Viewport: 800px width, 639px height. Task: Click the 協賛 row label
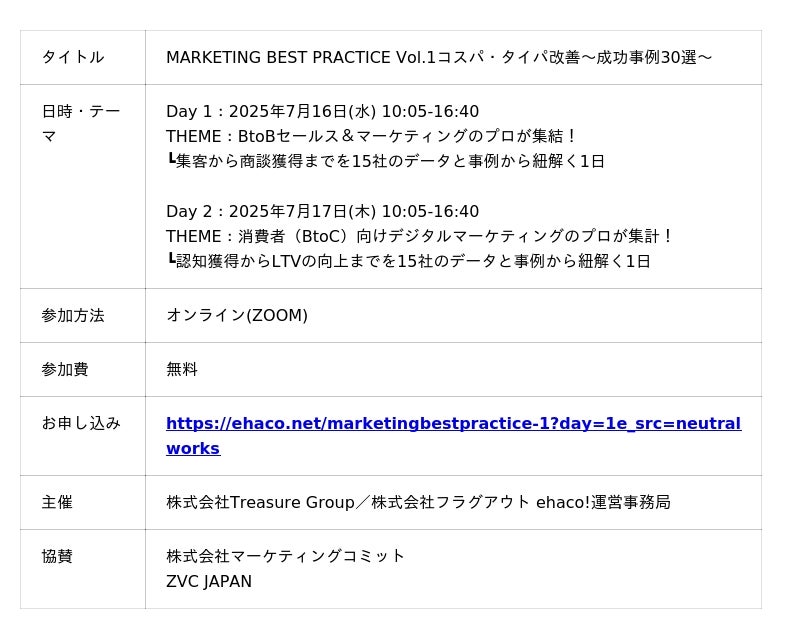(56, 557)
